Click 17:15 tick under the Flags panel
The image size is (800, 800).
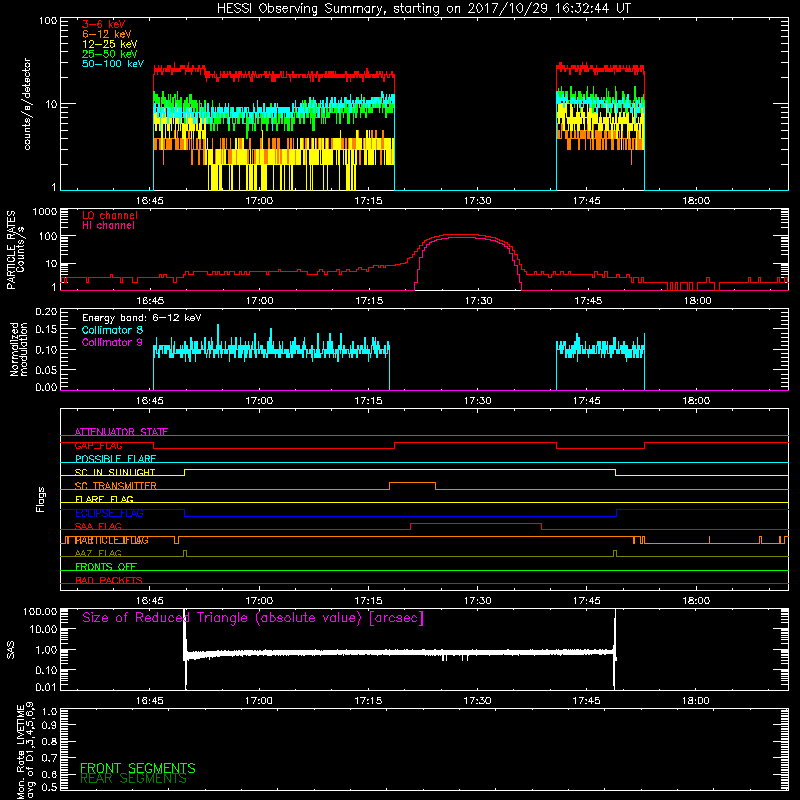point(368,601)
